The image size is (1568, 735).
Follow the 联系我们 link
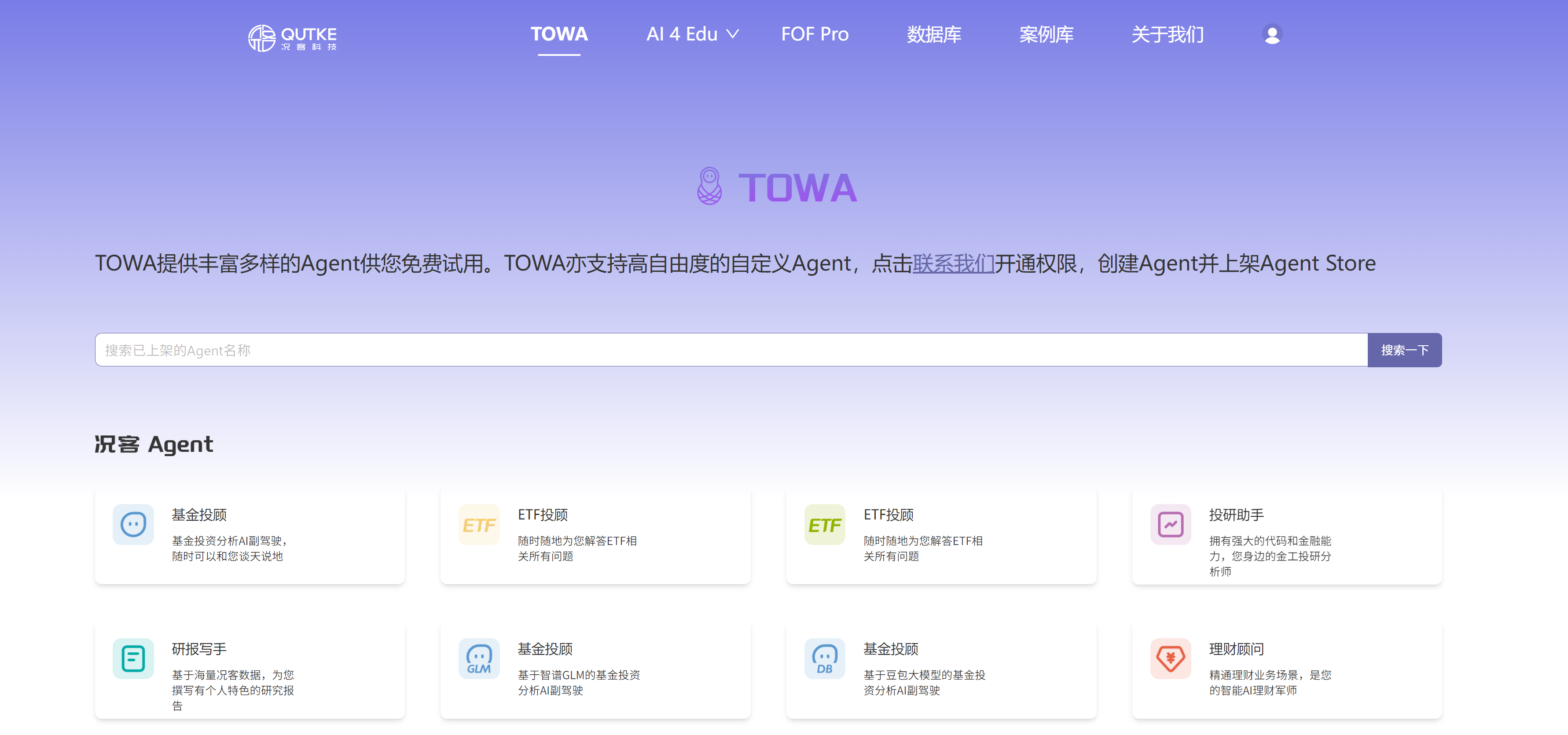(x=953, y=263)
